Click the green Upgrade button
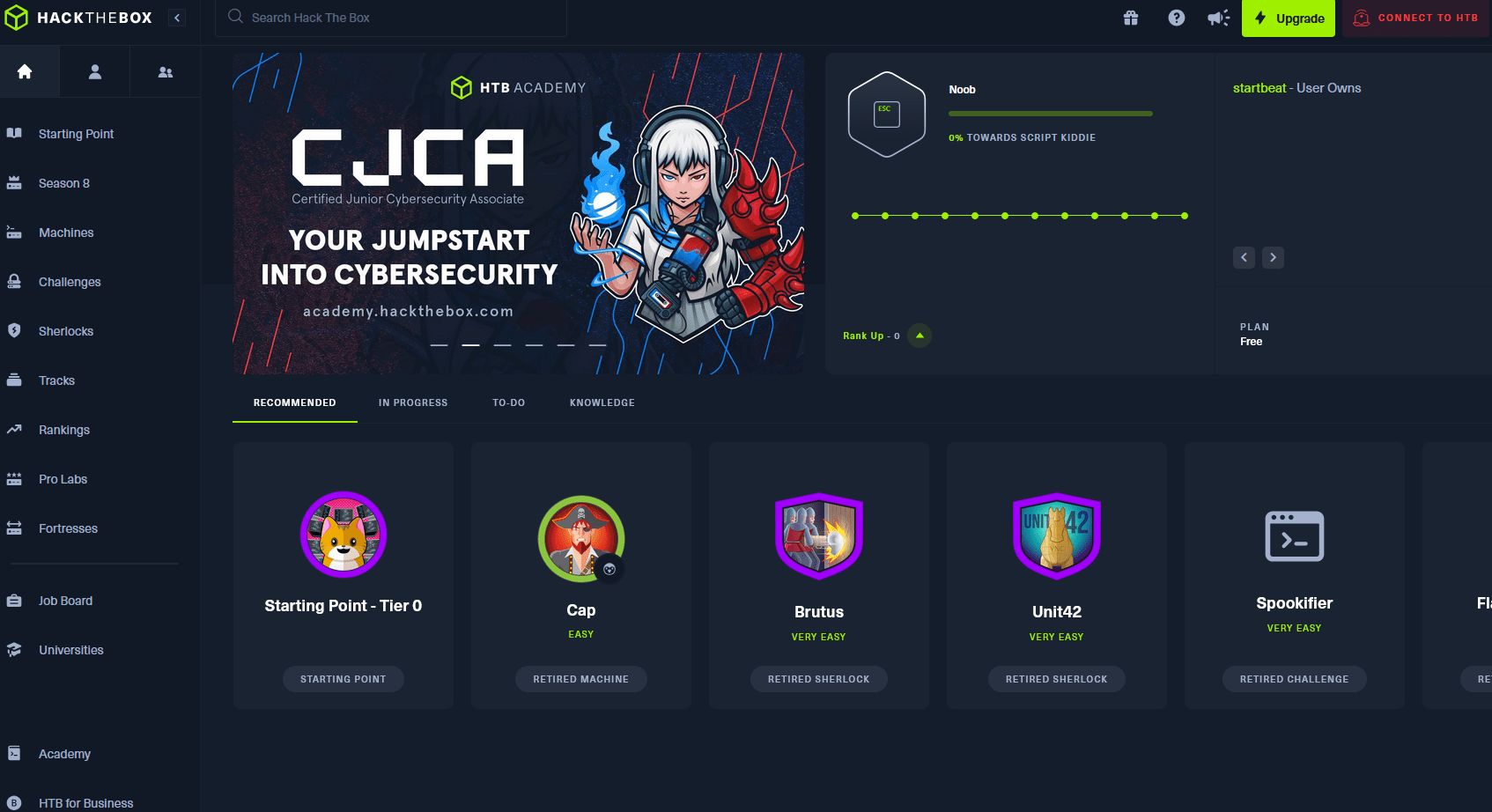This screenshot has height=812, width=1492. pyautogui.click(x=1289, y=18)
